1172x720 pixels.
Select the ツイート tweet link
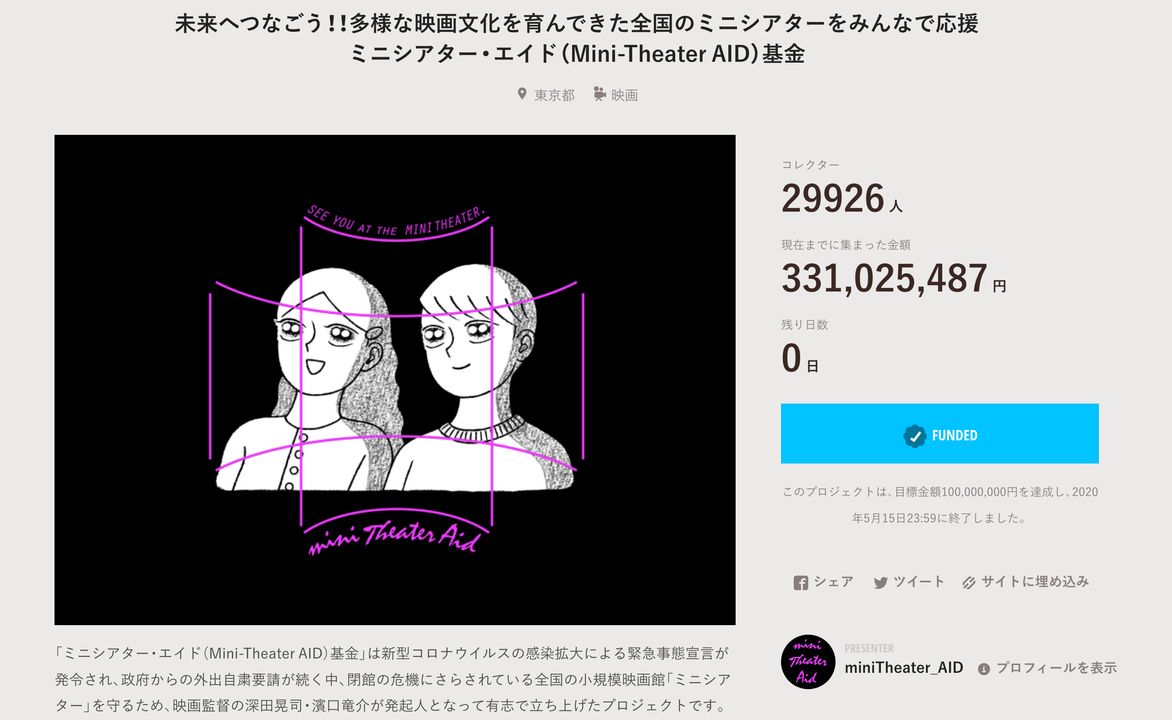pyautogui.click(x=918, y=582)
